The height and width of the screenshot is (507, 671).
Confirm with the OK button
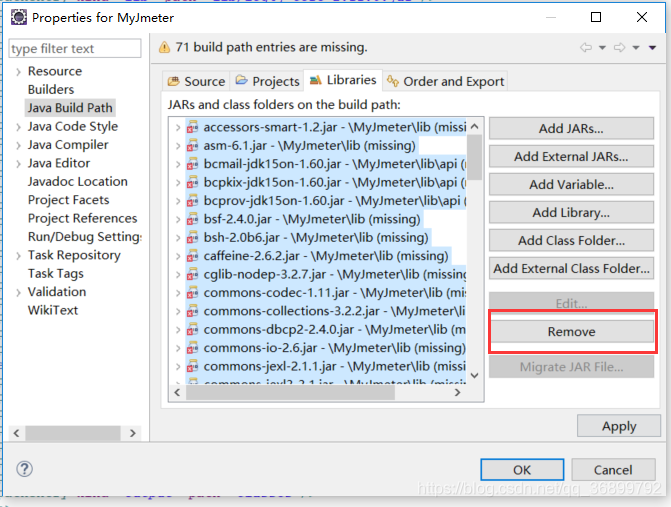[x=522, y=470]
